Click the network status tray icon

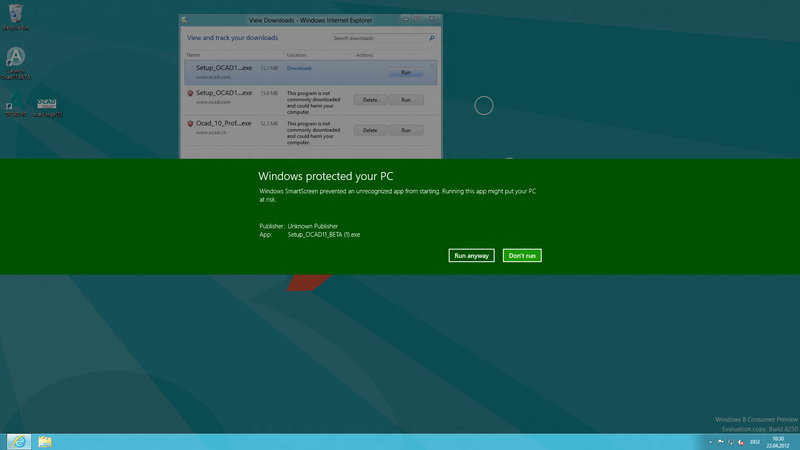(731, 442)
